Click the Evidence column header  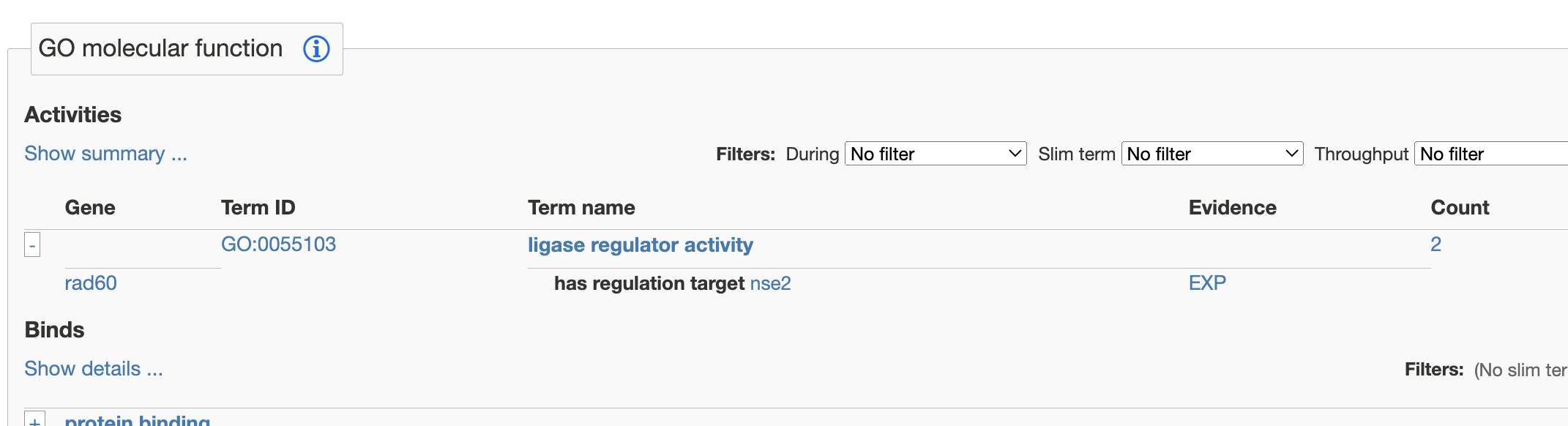[1233, 207]
